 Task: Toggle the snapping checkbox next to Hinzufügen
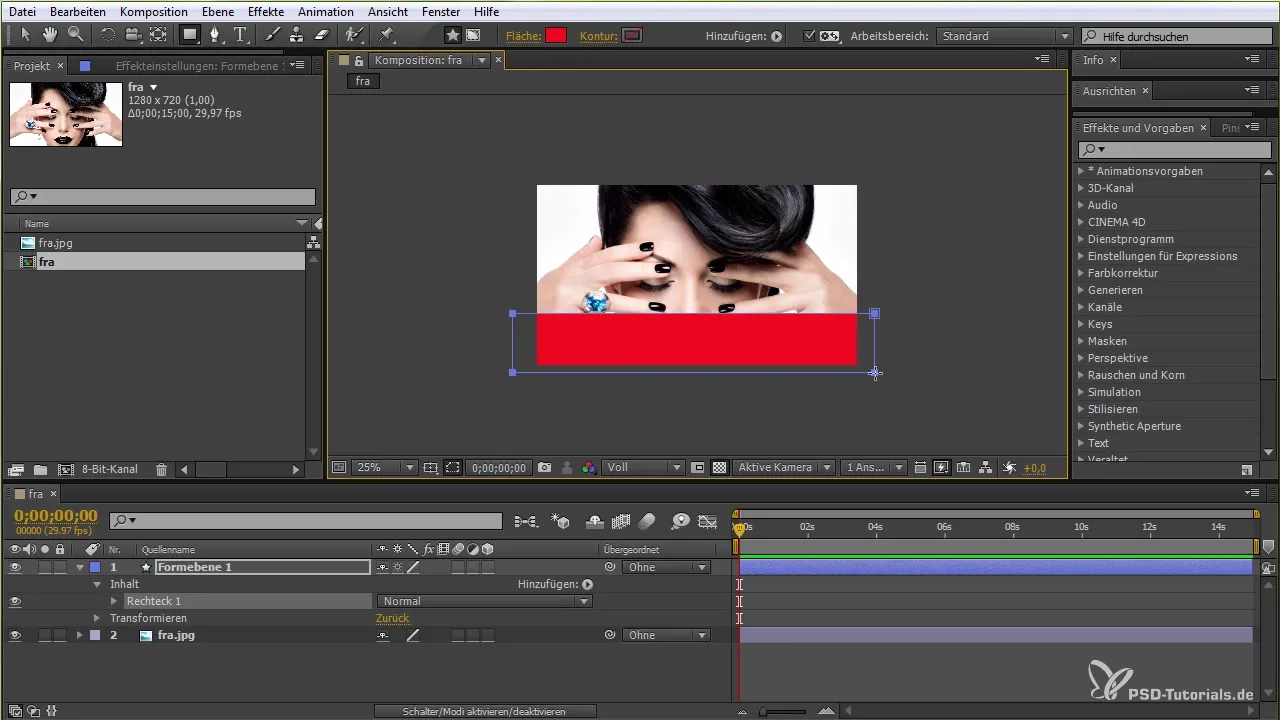pyautogui.click(x=810, y=36)
